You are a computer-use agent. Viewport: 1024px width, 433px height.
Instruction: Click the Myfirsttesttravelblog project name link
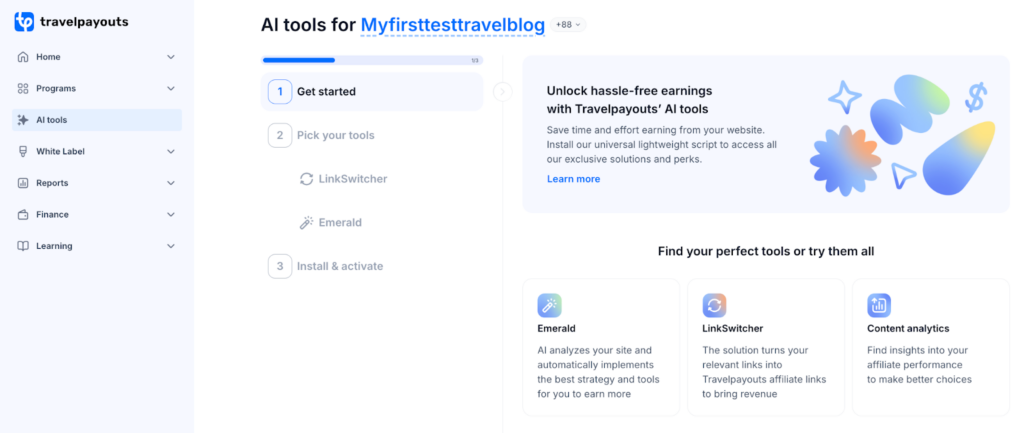pyautogui.click(x=452, y=25)
